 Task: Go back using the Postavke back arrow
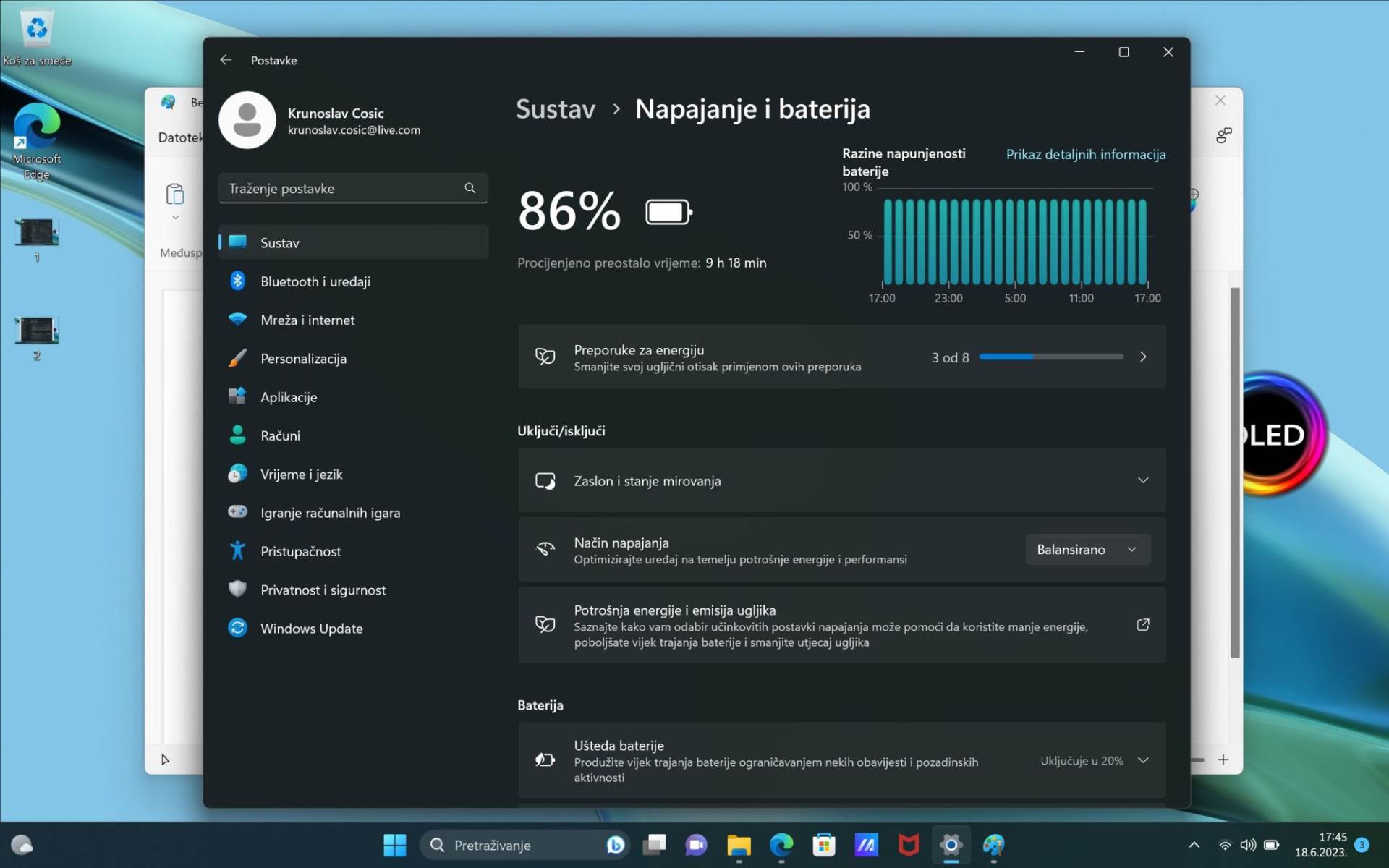[226, 60]
